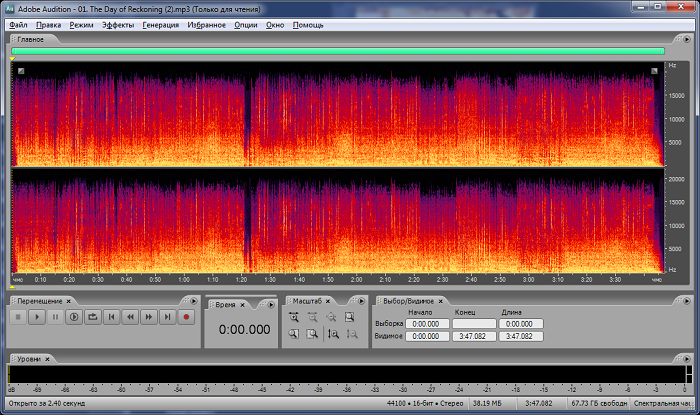Click the Stop playback button
This screenshot has height=415, width=700.
tap(18, 317)
